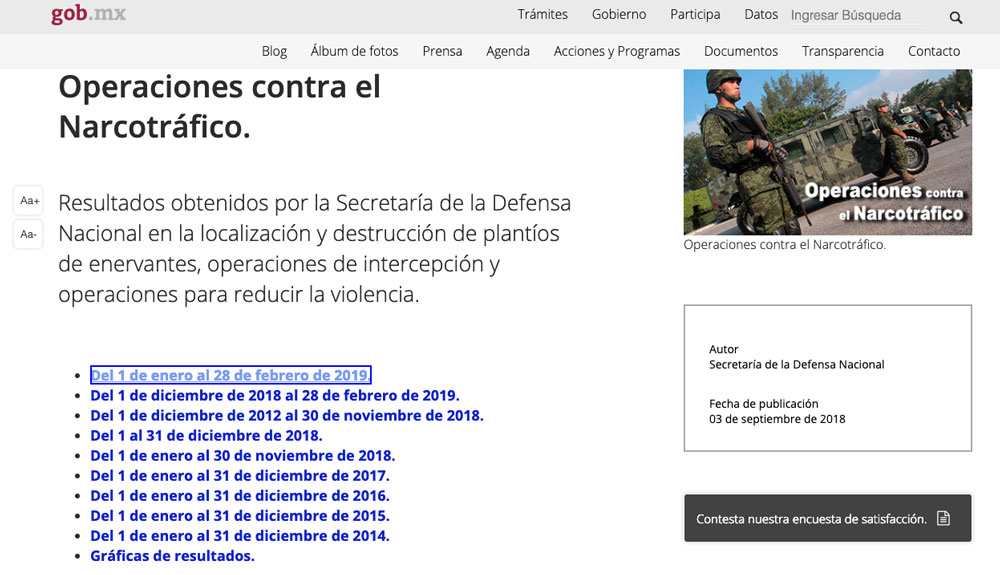Open Álbum de fotos section
Screen dimensions: 1000x575
[354, 51]
